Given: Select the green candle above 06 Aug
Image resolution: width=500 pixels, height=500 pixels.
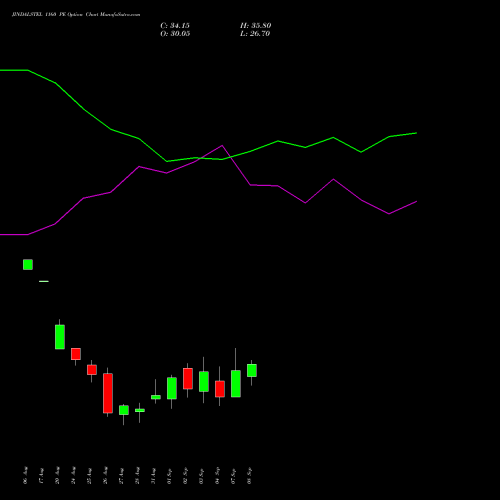Looking at the screenshot, I should coord(28,265).
